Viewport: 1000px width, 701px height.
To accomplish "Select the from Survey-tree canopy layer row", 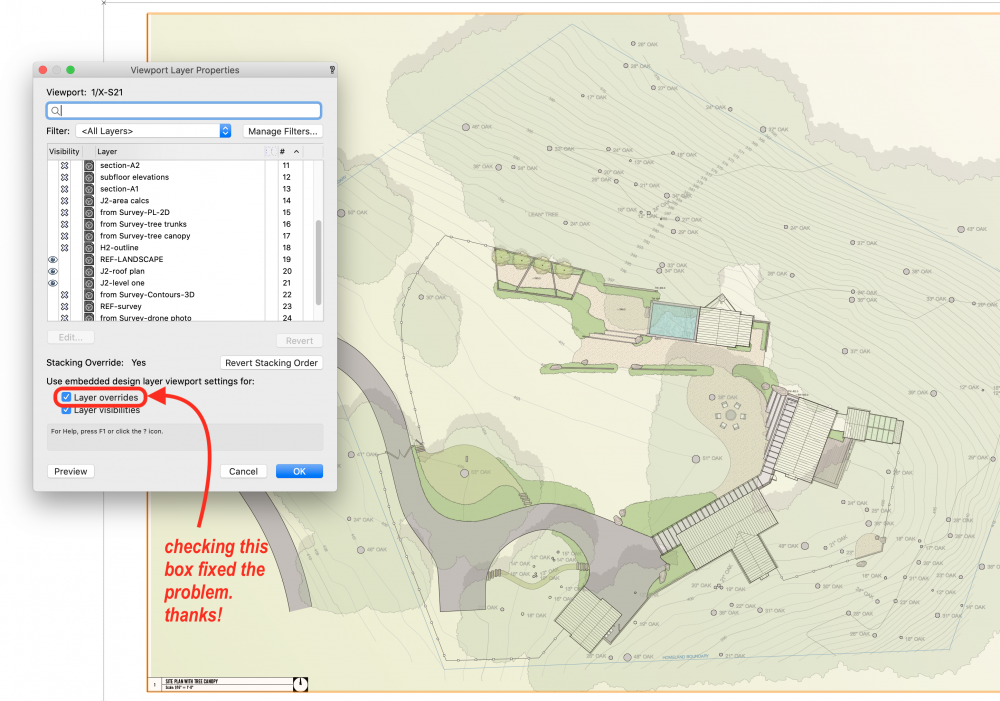I will pos(145,236).
